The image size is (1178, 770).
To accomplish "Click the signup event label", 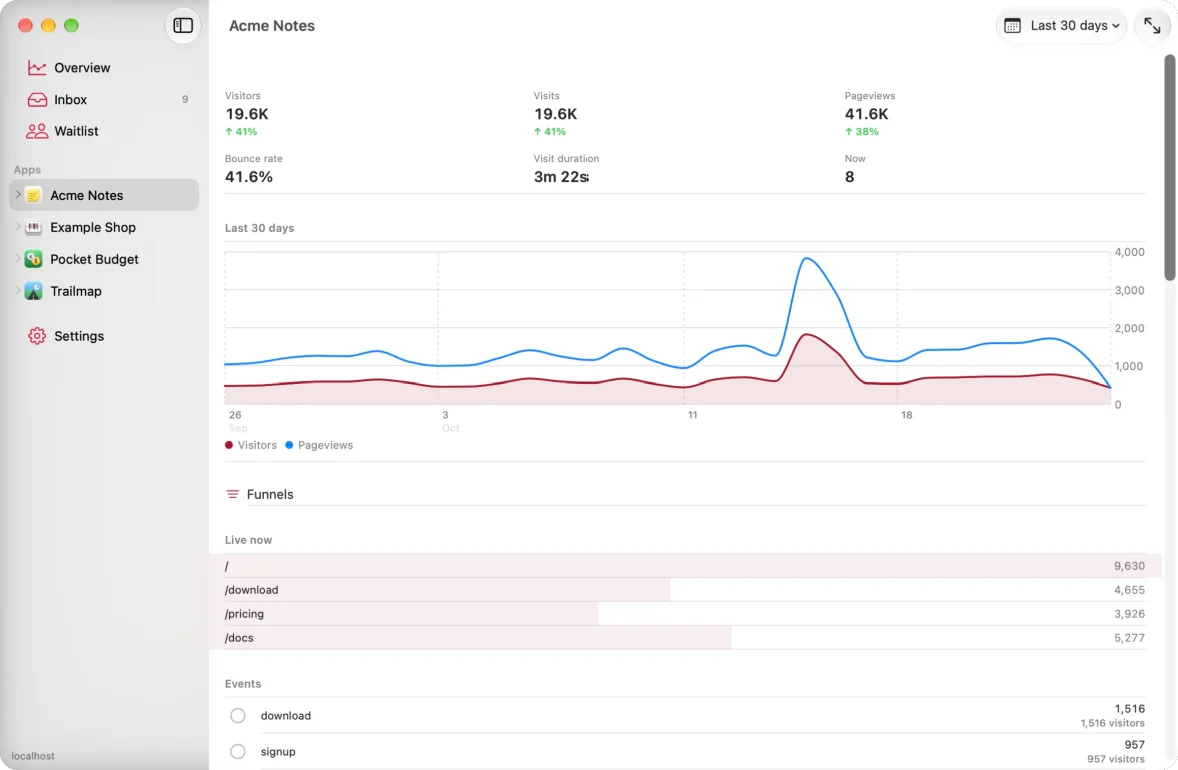I will point(278,752).
